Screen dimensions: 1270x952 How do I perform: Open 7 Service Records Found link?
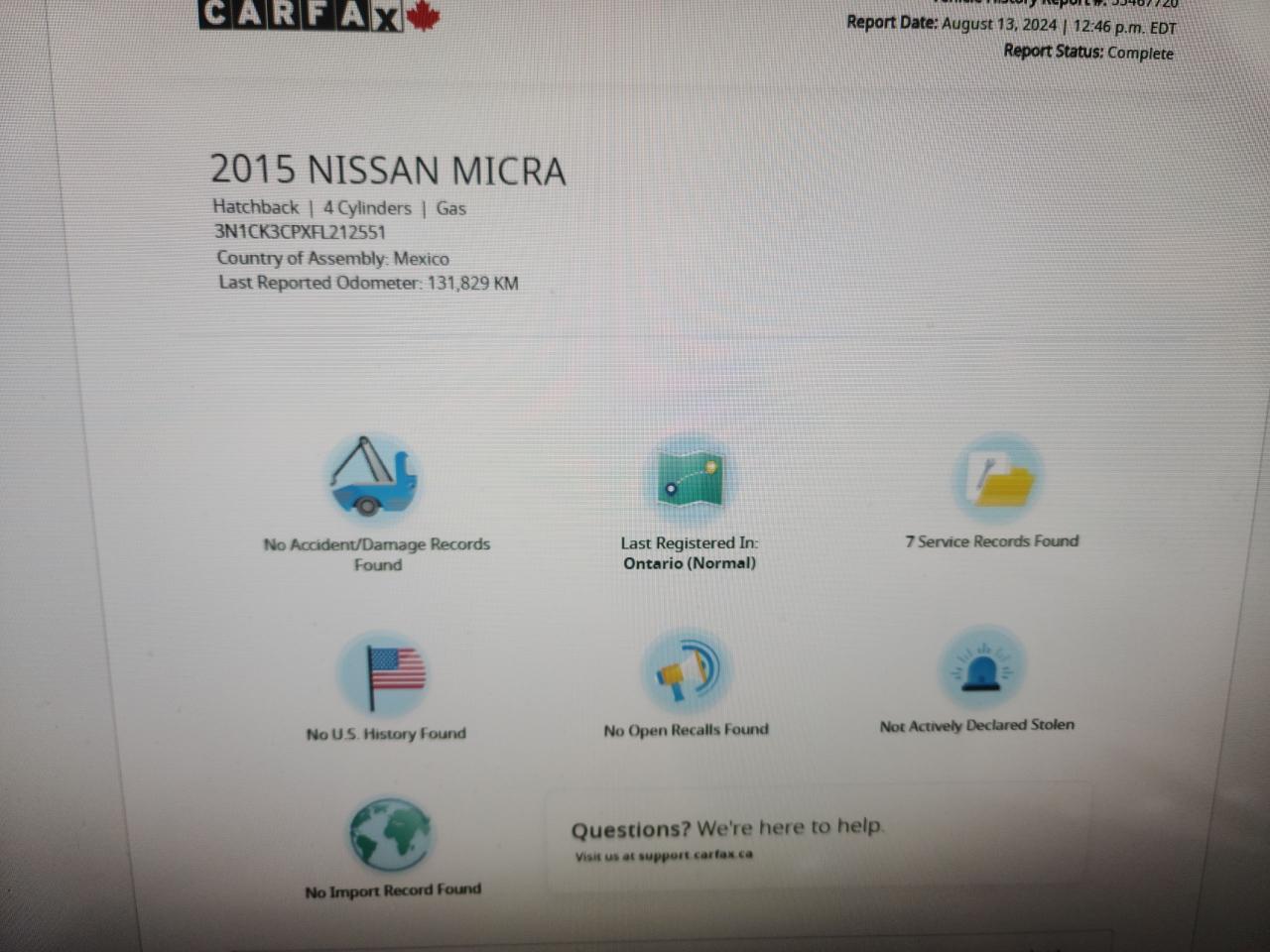(991, 541)
